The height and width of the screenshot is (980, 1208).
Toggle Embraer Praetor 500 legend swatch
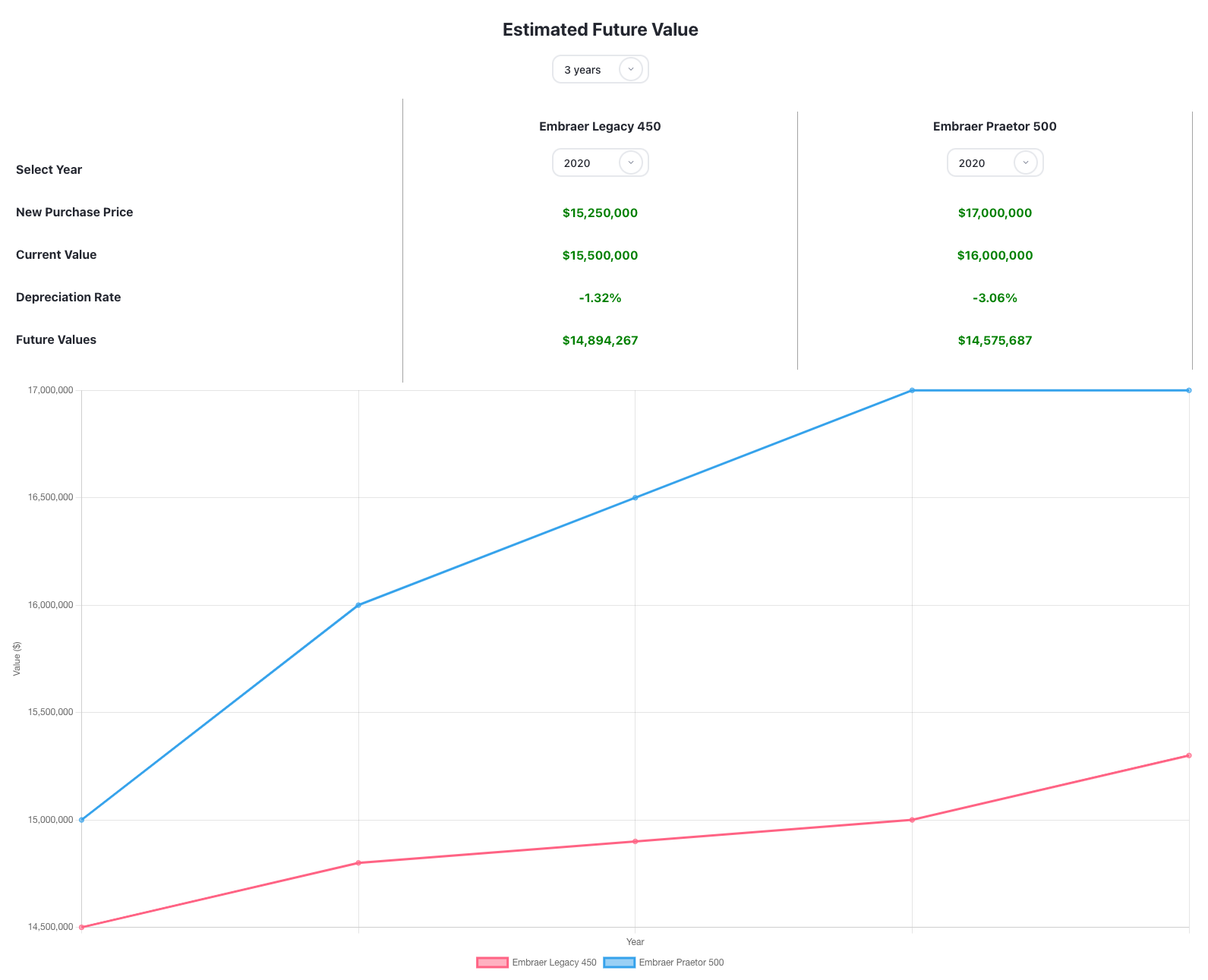point(619,963)
